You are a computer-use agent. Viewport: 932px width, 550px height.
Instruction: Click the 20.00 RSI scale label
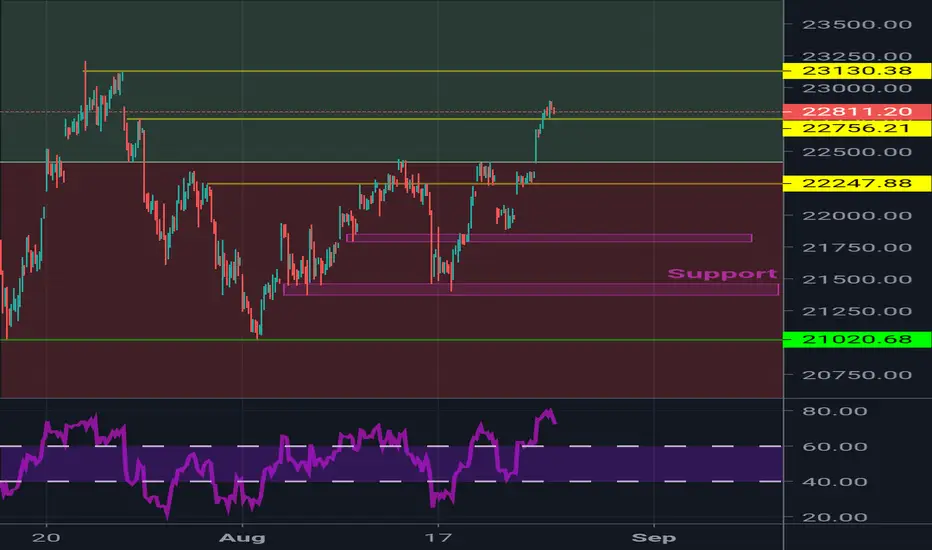[x=835, y=517]
